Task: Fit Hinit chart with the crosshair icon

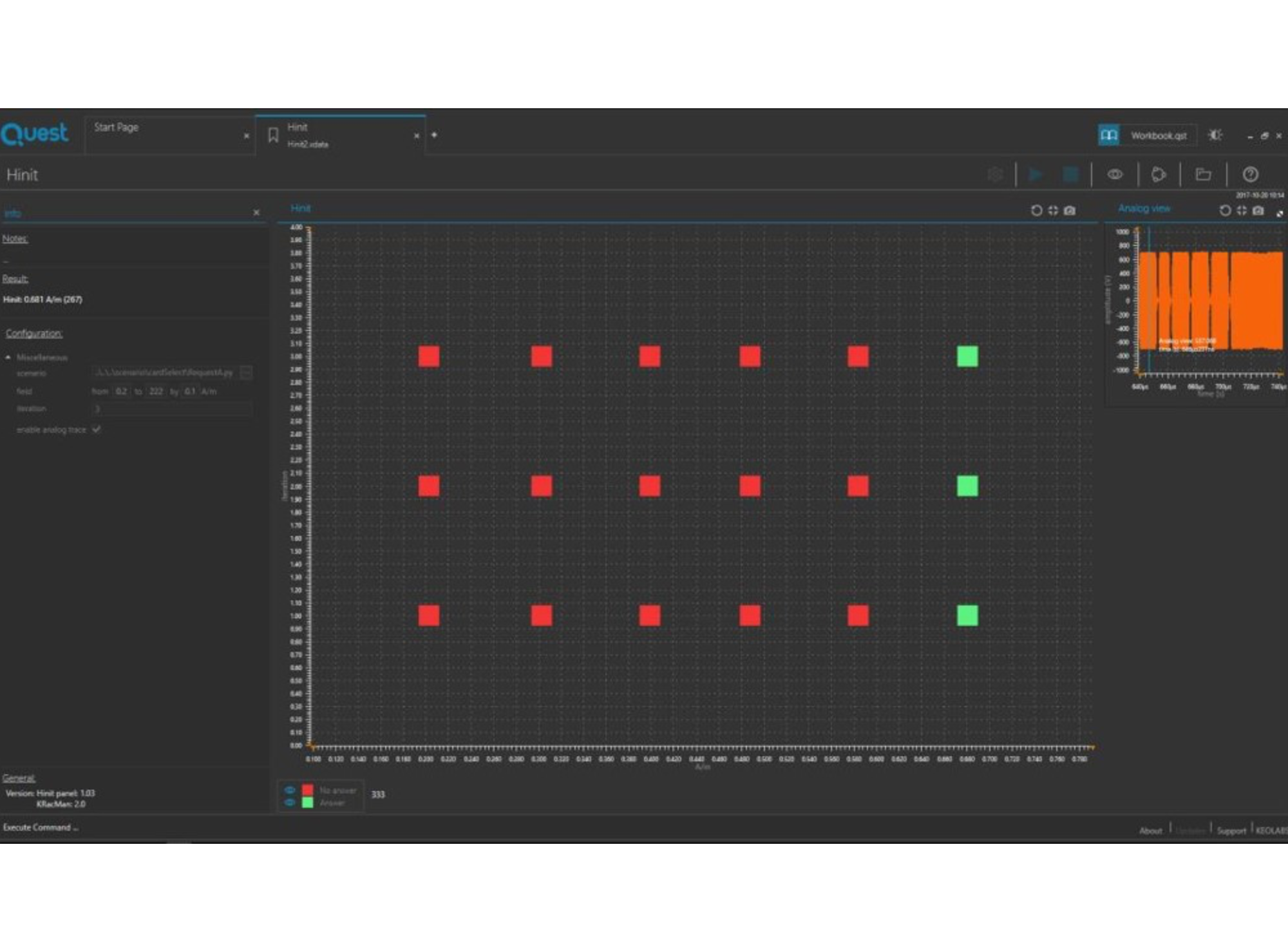Action: pyautogui.click(x=1053, y=211)
